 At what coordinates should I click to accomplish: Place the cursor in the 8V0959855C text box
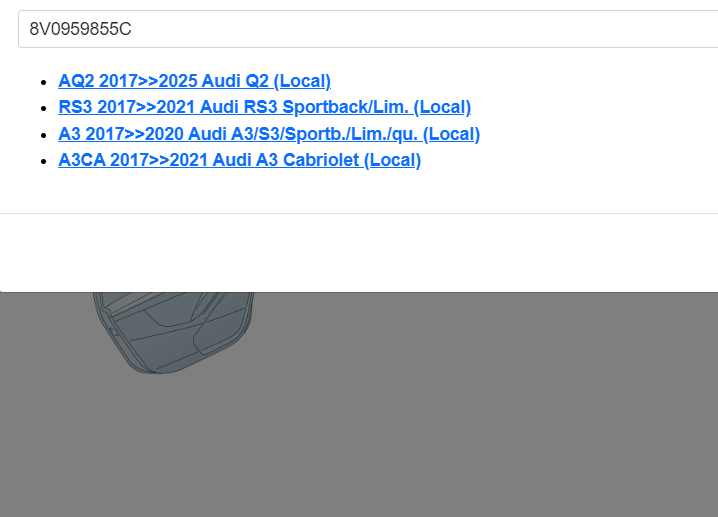[x=360, y=29]
